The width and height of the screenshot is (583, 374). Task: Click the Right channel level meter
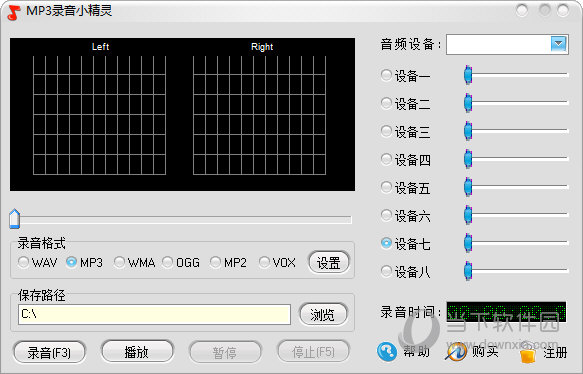tap(260, 115)
